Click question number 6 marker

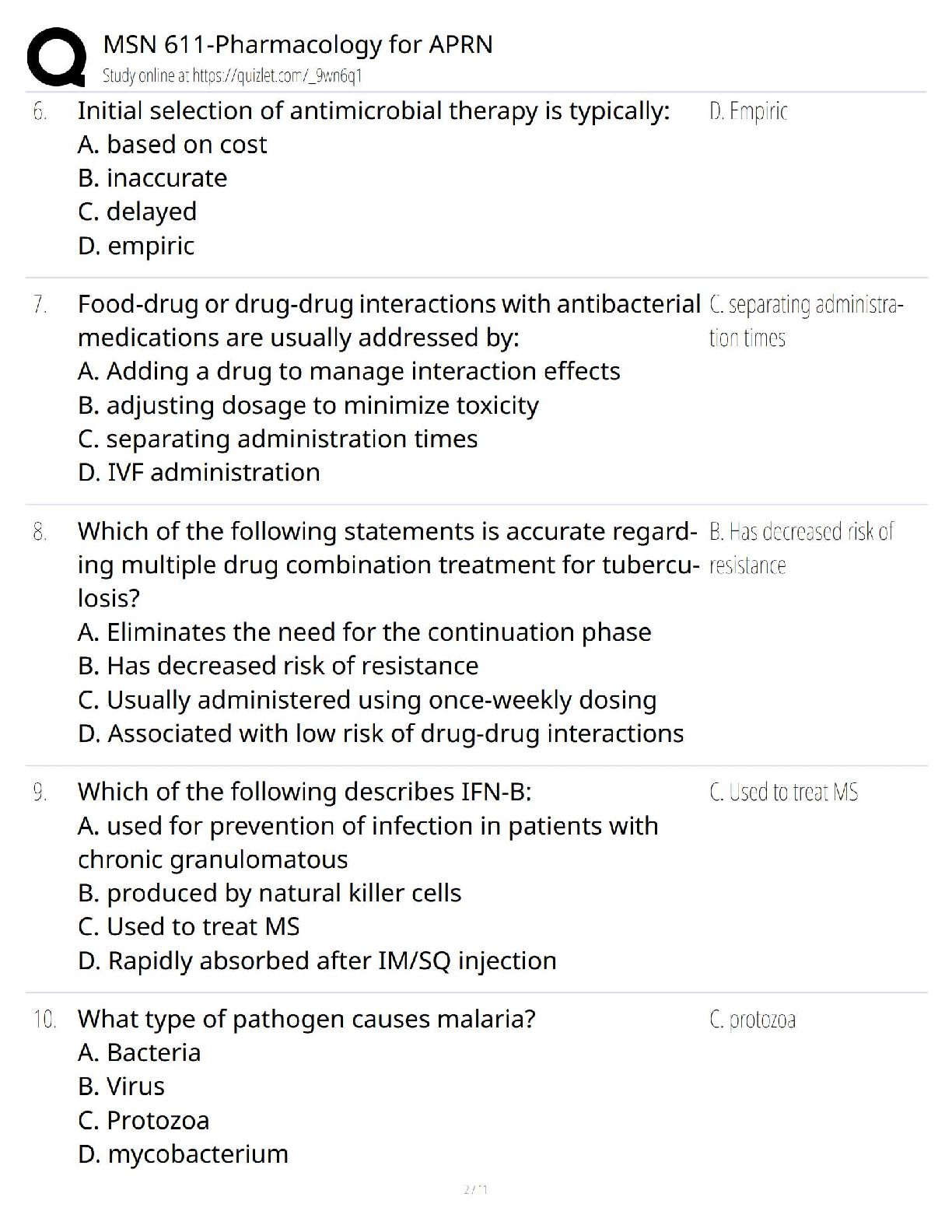(40, 112)
